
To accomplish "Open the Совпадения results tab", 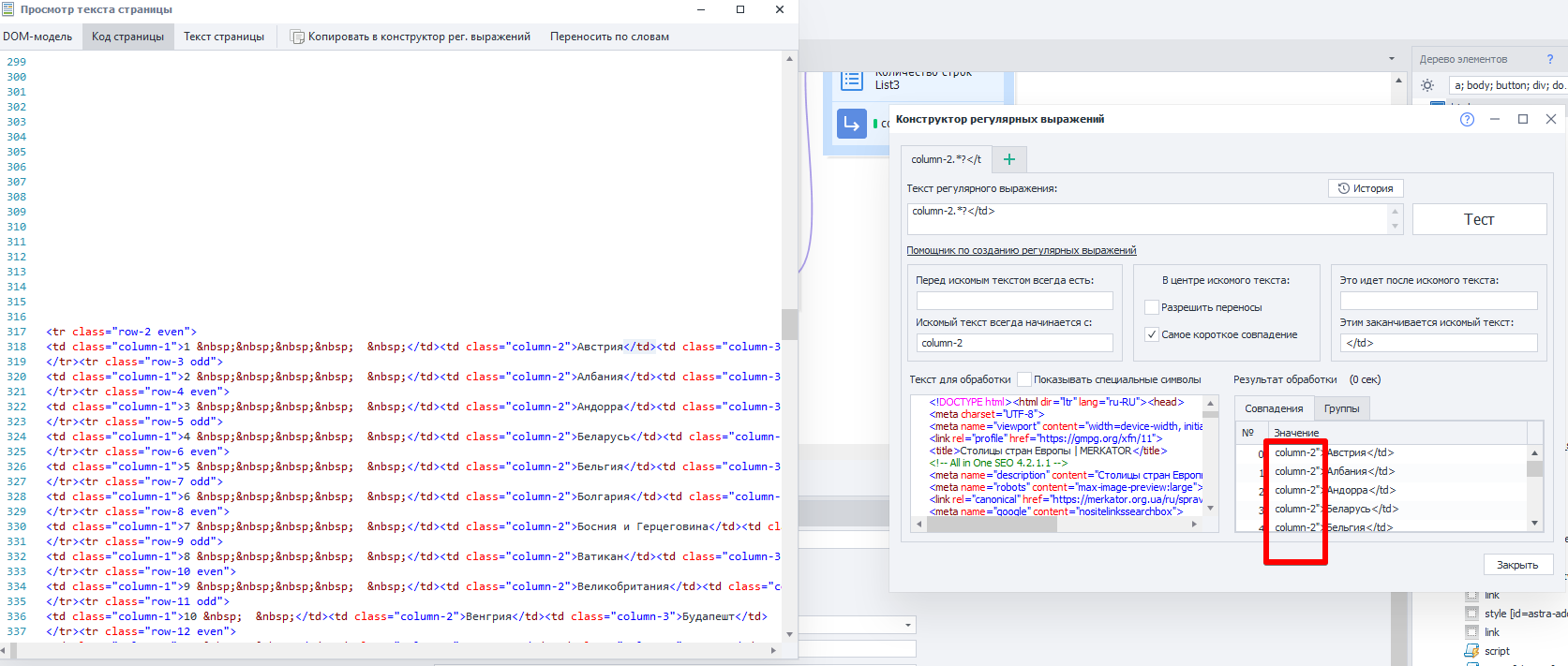I will click(1274, 408).
